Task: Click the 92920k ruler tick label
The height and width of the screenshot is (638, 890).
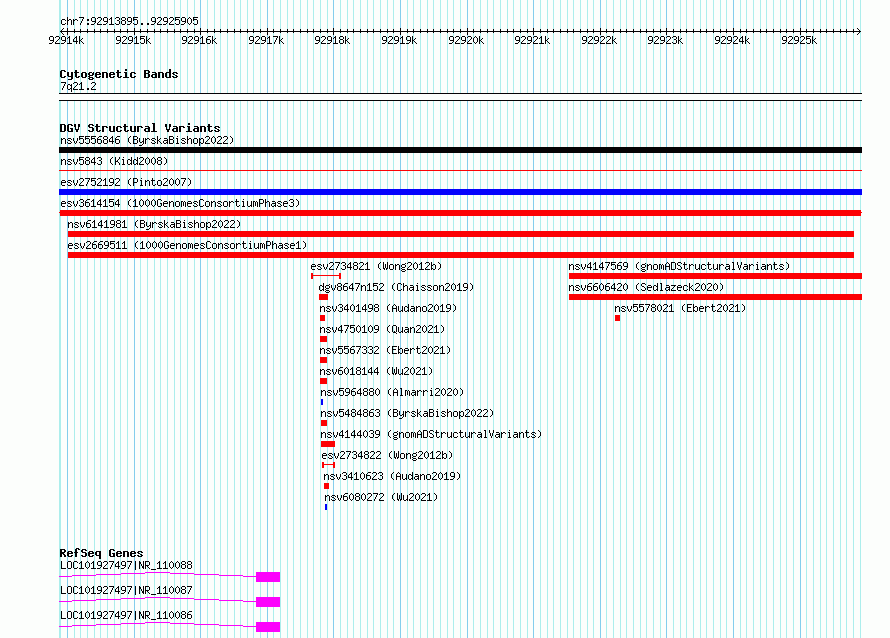Action: coord(466,40)
